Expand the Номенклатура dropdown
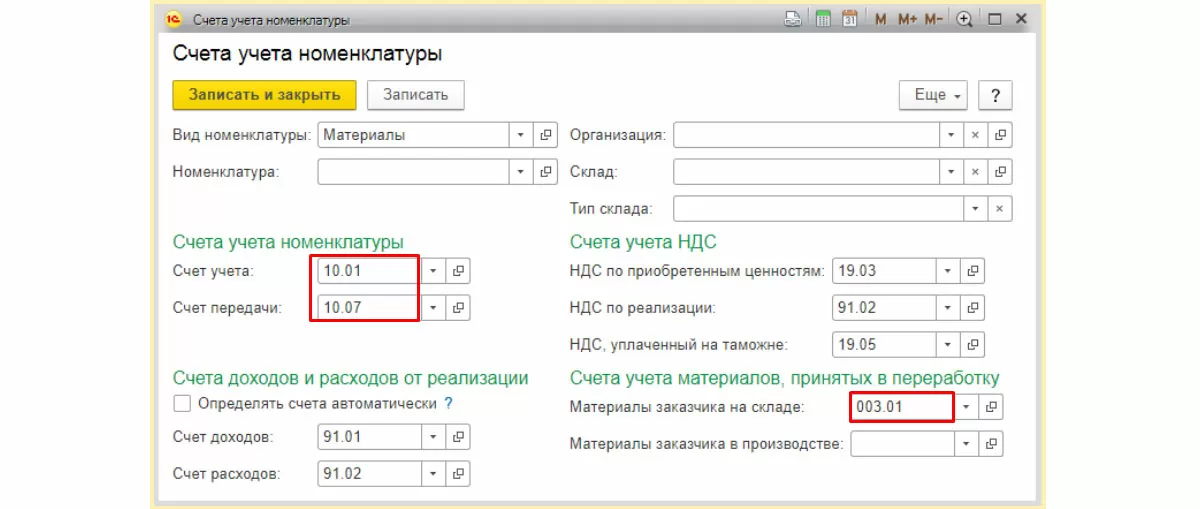Screen dimensions: 1200x509 [x=522, y=172]
